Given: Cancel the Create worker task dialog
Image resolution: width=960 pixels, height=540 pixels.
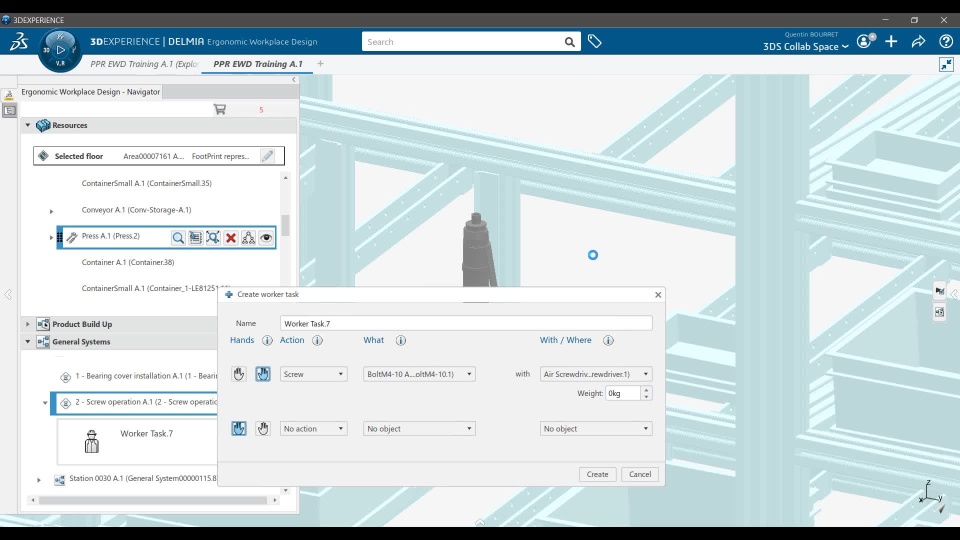Looking at the screenshot, I should (x=640, y=474).
